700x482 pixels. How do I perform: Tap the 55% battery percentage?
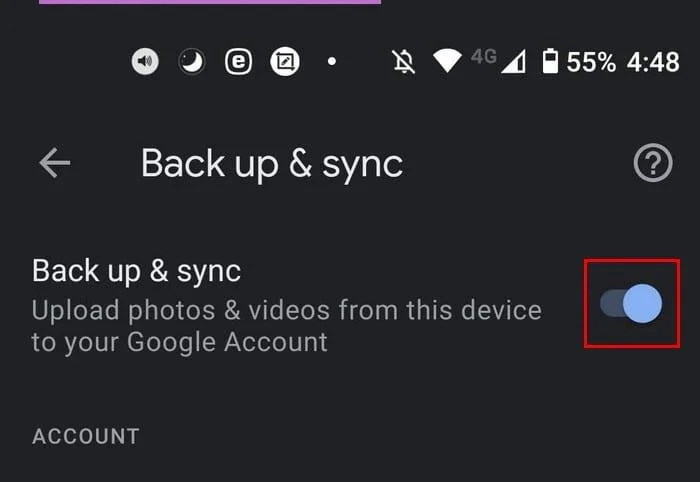click(x=591, y=62)
